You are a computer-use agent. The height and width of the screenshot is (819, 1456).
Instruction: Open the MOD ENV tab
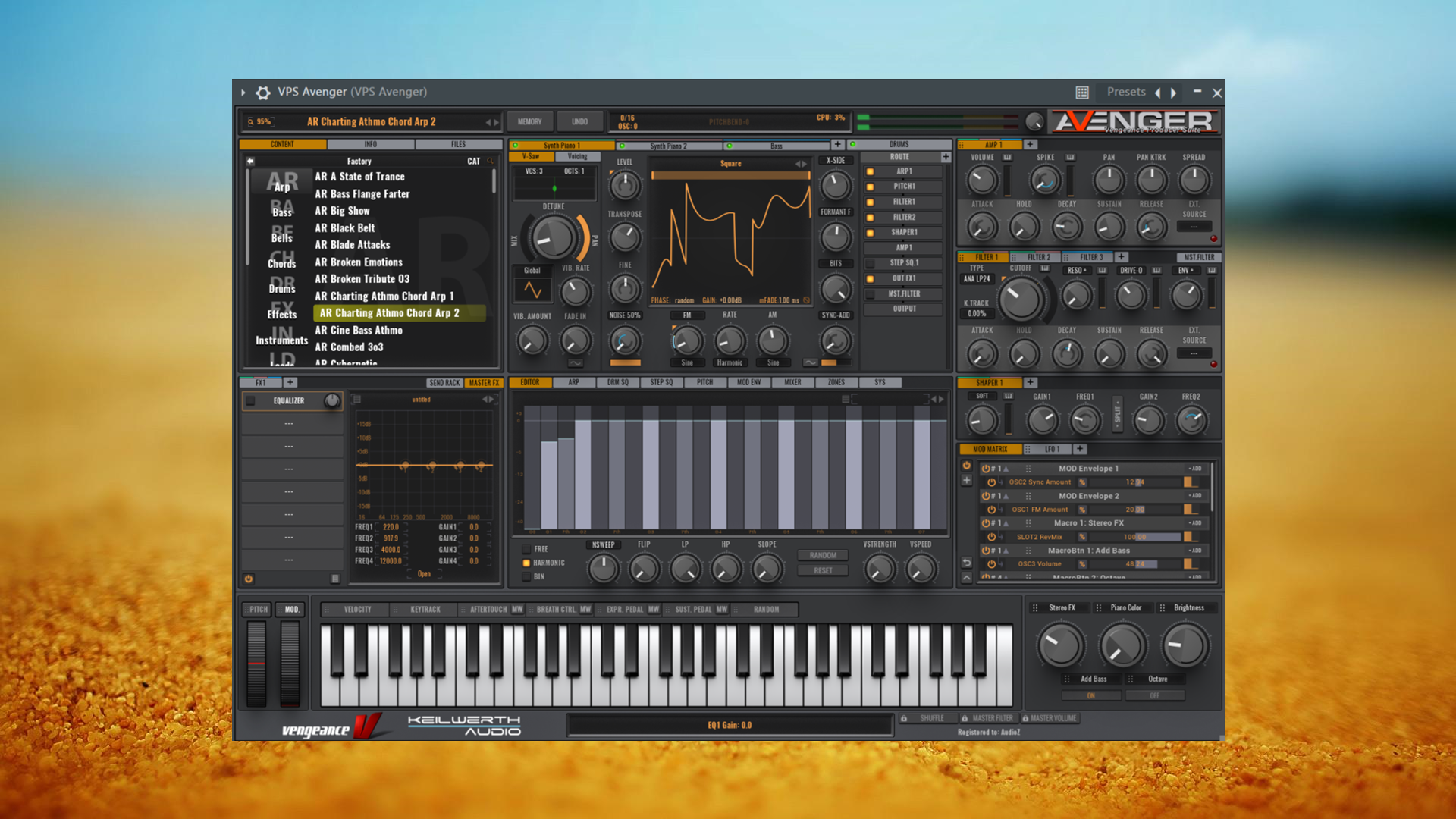(748, 382)
